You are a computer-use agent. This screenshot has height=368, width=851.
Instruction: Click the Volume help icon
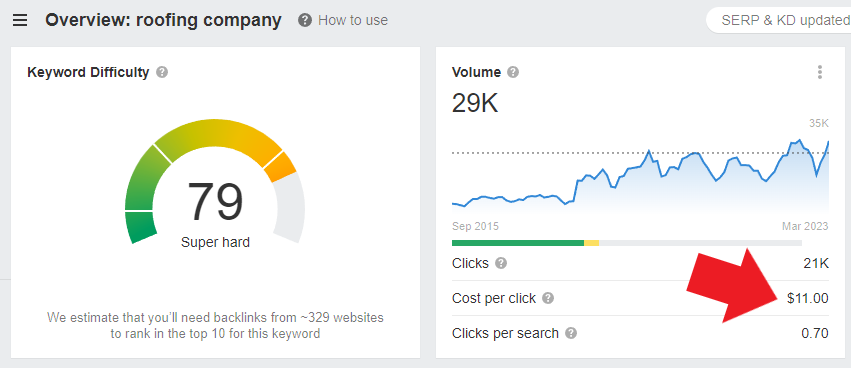tap(513, 72)
